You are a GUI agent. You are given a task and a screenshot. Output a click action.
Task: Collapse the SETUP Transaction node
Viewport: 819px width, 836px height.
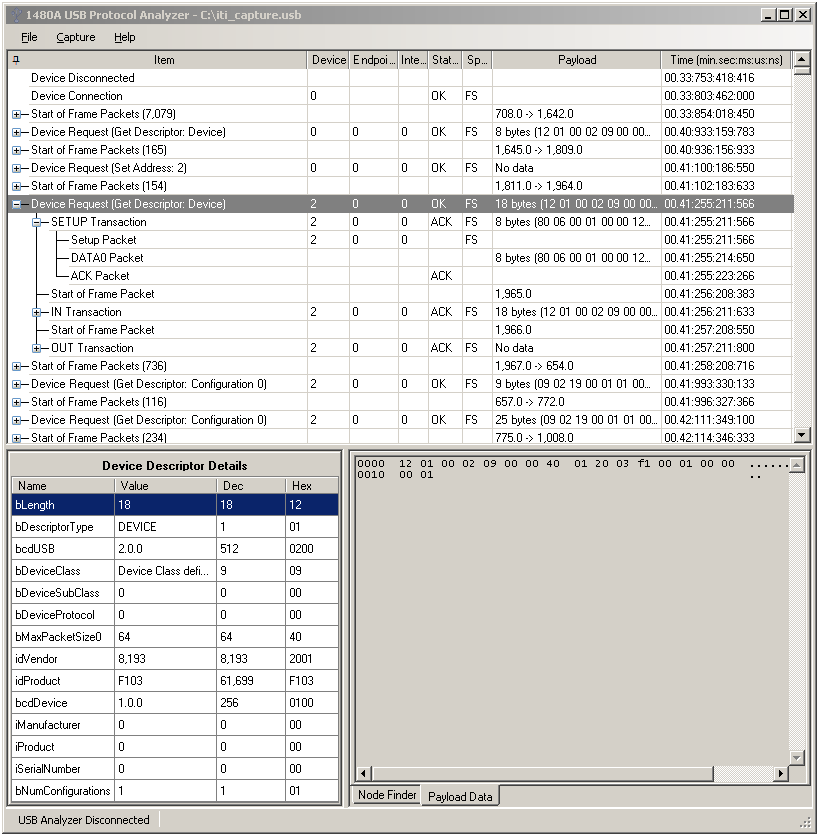point(37,222)
